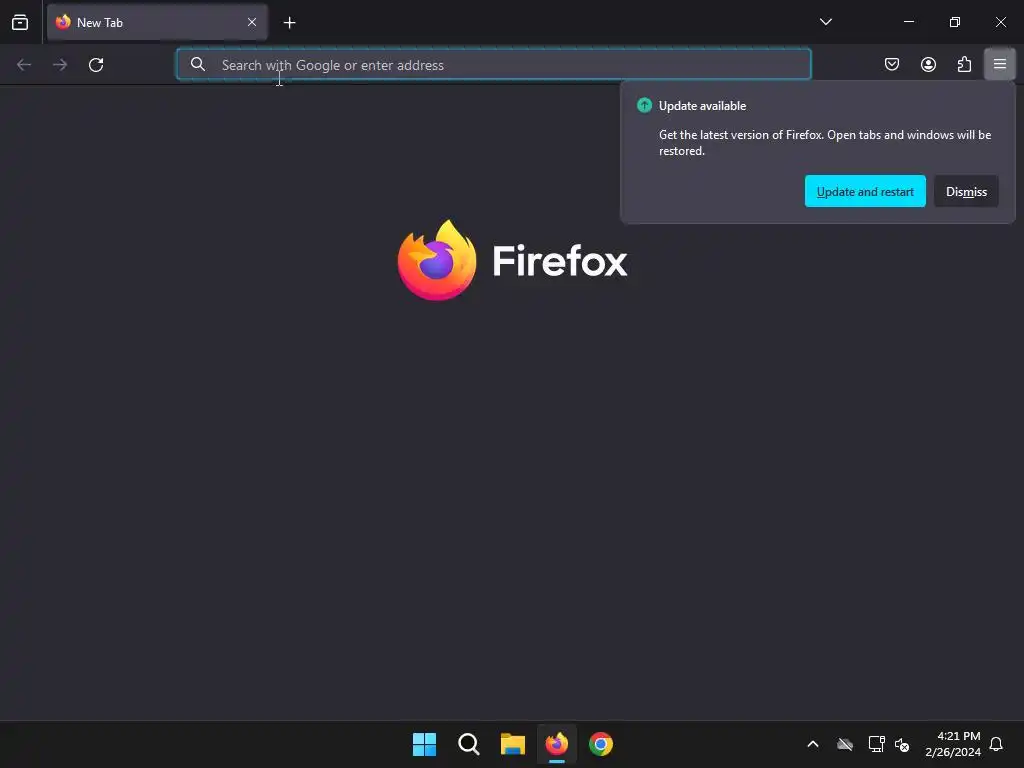This screenshot has height=768, width=1024.
Task: Launch Google Chrome from taskbar
Action: (601, 744)
